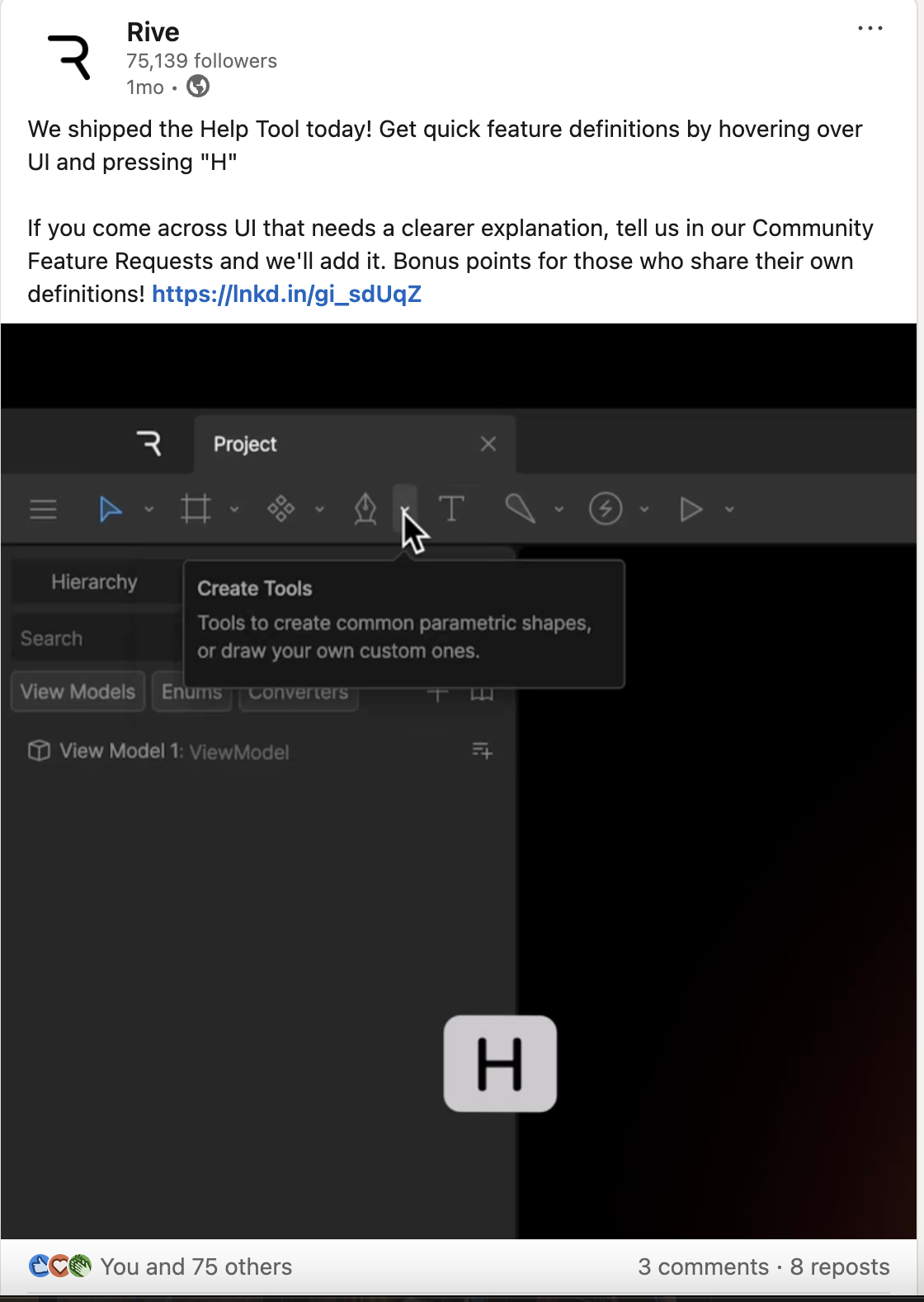
Task: Click the book icon beside the plus
Action: pos(482,694)
